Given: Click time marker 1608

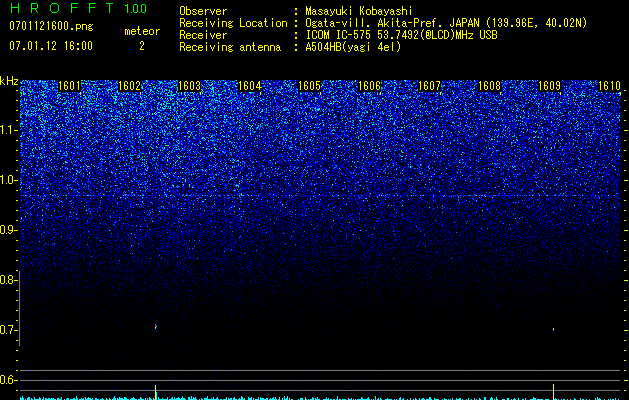Looking at the screenshot, I should (490, 86).
